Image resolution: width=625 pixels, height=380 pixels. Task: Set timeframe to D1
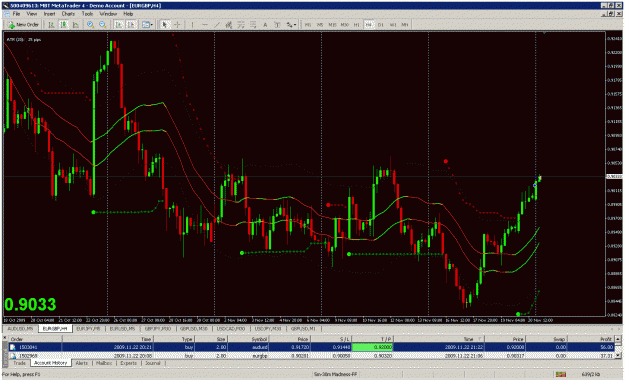(x=381, y=25)
